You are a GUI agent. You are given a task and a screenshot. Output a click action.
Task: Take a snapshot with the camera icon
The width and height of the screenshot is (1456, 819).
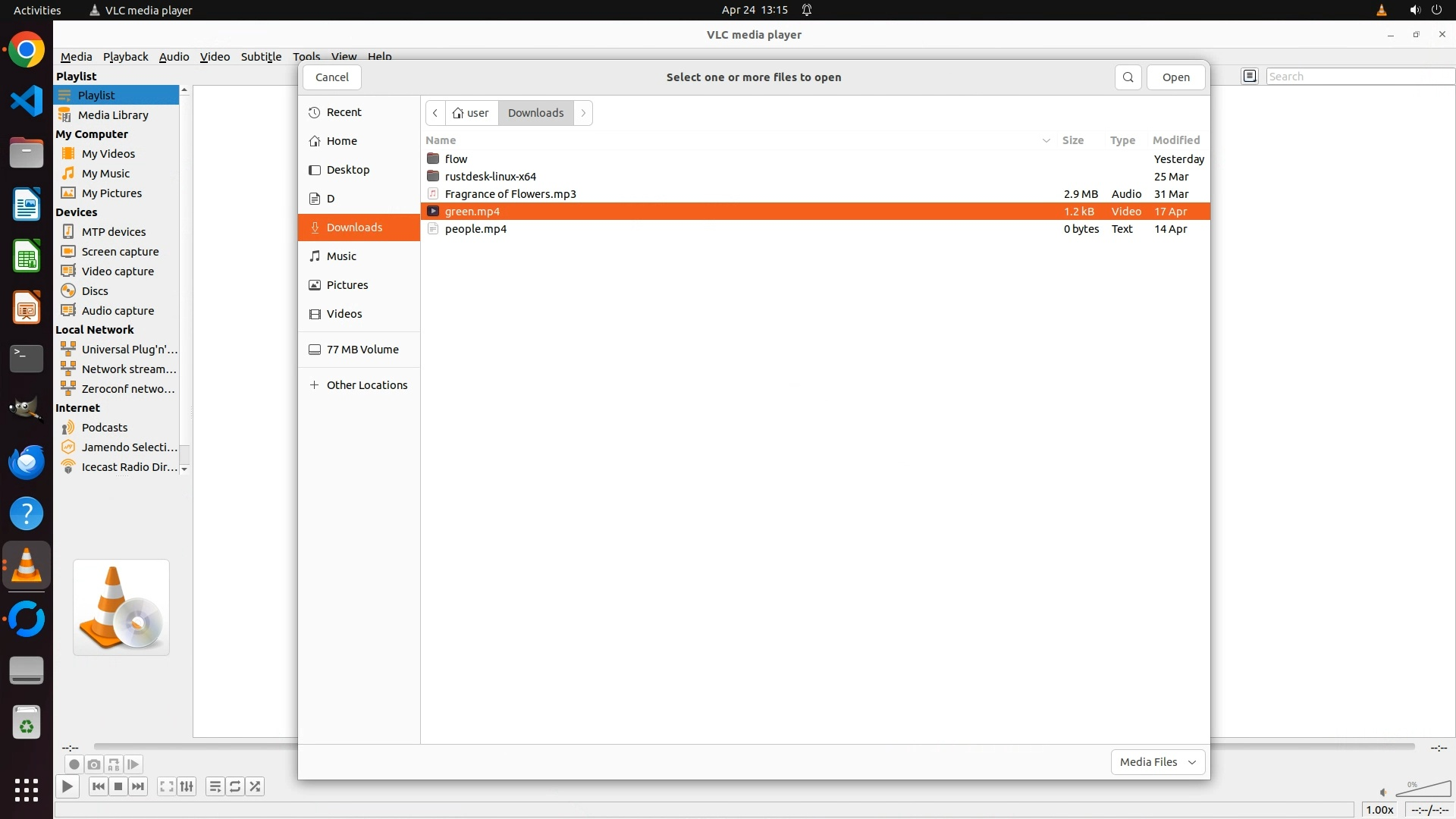pos(94,764)
